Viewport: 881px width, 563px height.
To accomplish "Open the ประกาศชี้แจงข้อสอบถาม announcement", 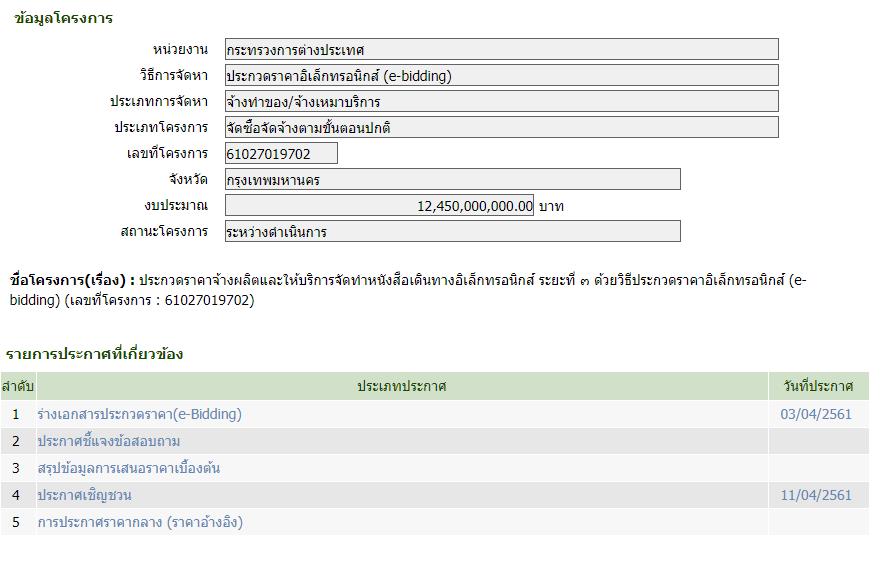I will pos(109,441).
